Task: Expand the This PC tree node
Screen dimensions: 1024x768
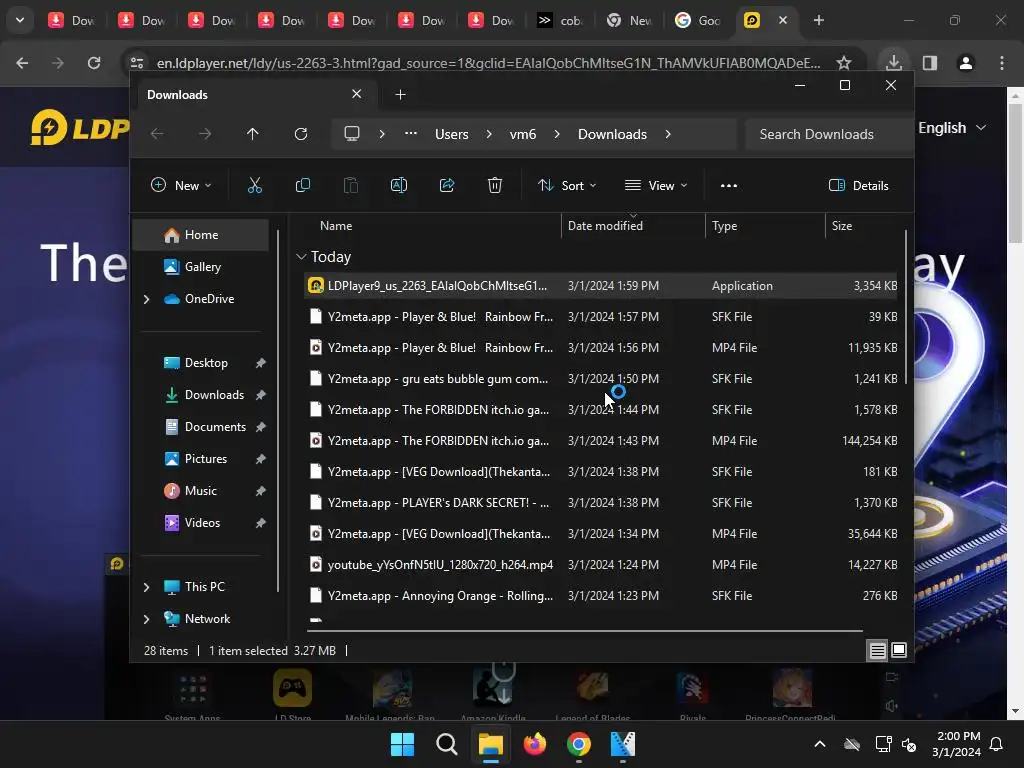Action: 146,587
